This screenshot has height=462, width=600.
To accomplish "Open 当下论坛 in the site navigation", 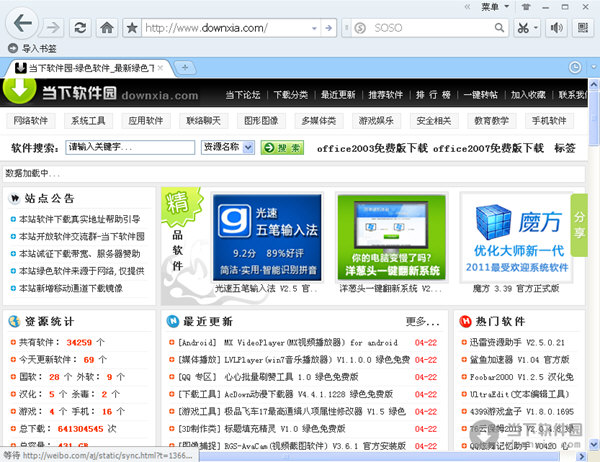I will point(243,95).
